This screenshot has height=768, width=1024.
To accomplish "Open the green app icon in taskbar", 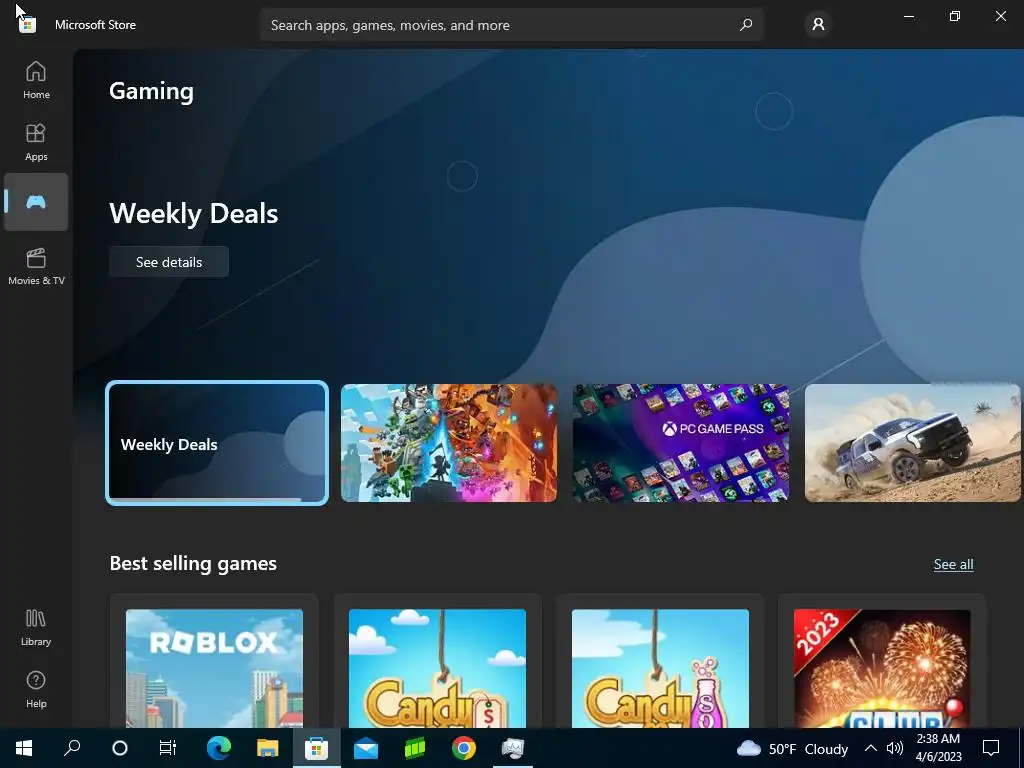I will (x=415, y=748).
